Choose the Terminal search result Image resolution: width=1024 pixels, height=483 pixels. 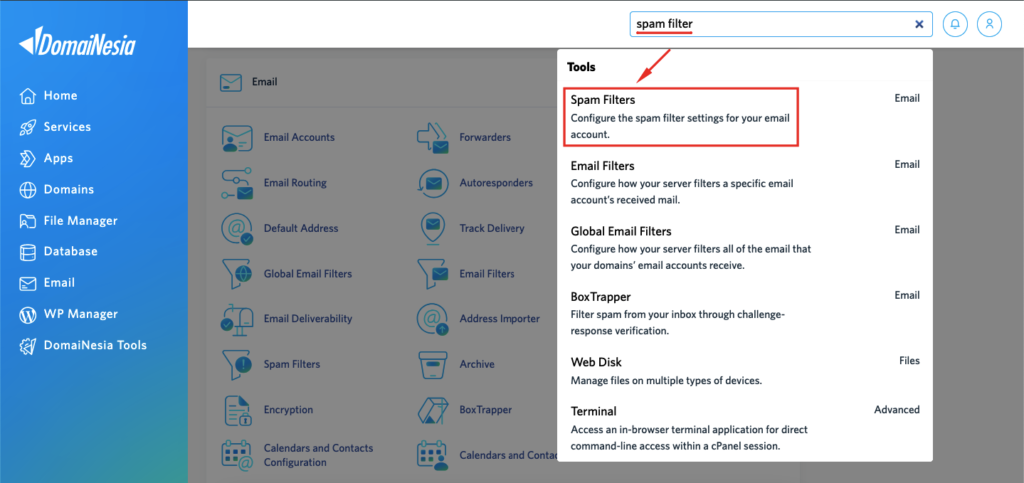click(x=744, y=428)
